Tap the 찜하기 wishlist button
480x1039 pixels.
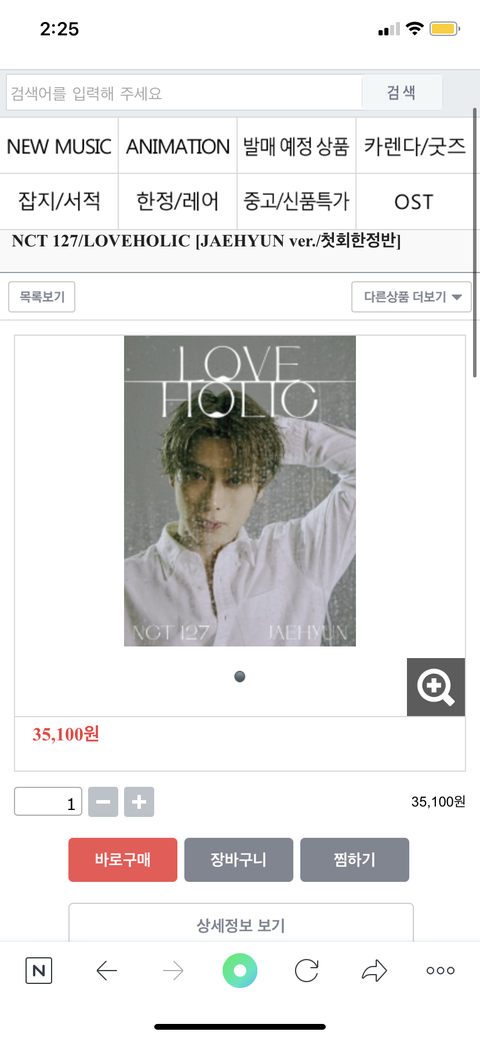(355, 860)
